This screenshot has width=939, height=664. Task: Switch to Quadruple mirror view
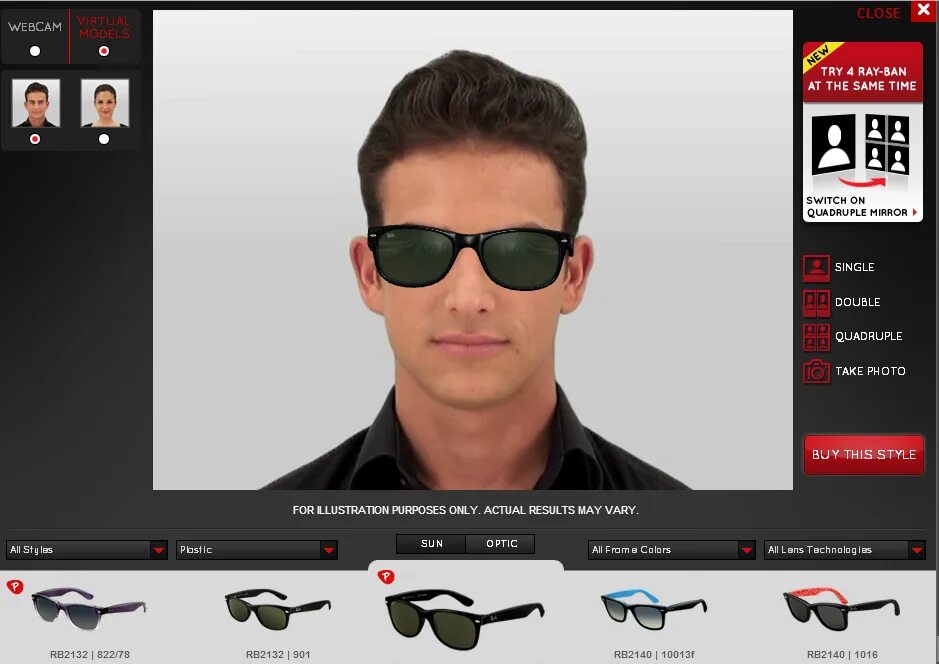817,336
